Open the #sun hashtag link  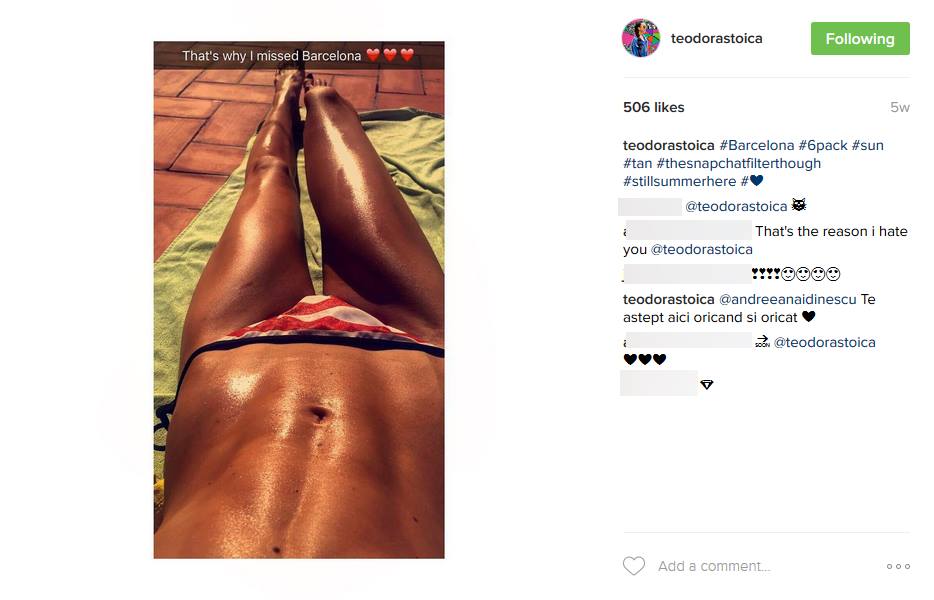[x=867, y=145]
